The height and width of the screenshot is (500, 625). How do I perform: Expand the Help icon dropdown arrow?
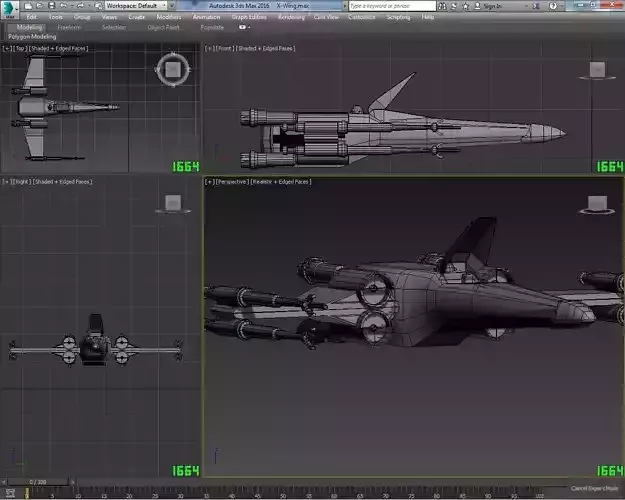(561, 6)
